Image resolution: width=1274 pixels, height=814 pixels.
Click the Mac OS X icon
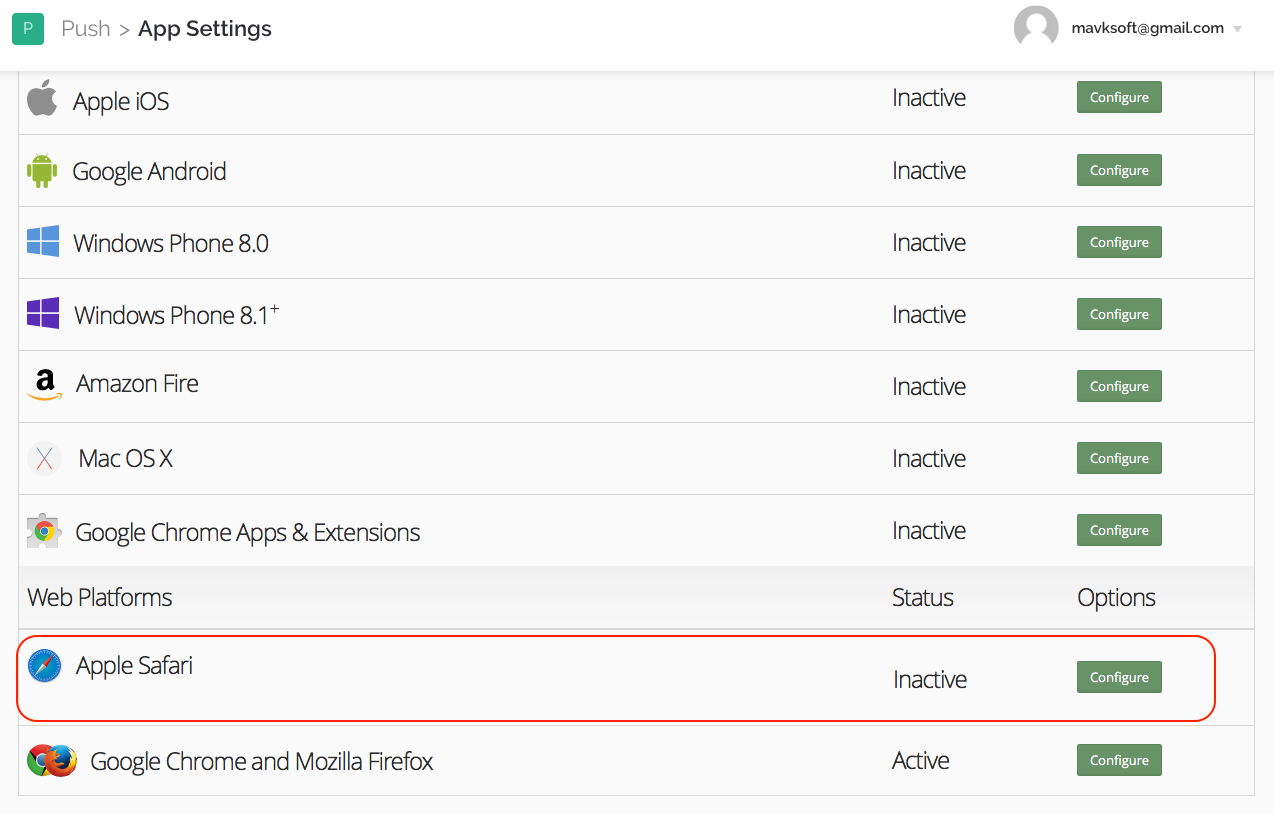(45, 458)
